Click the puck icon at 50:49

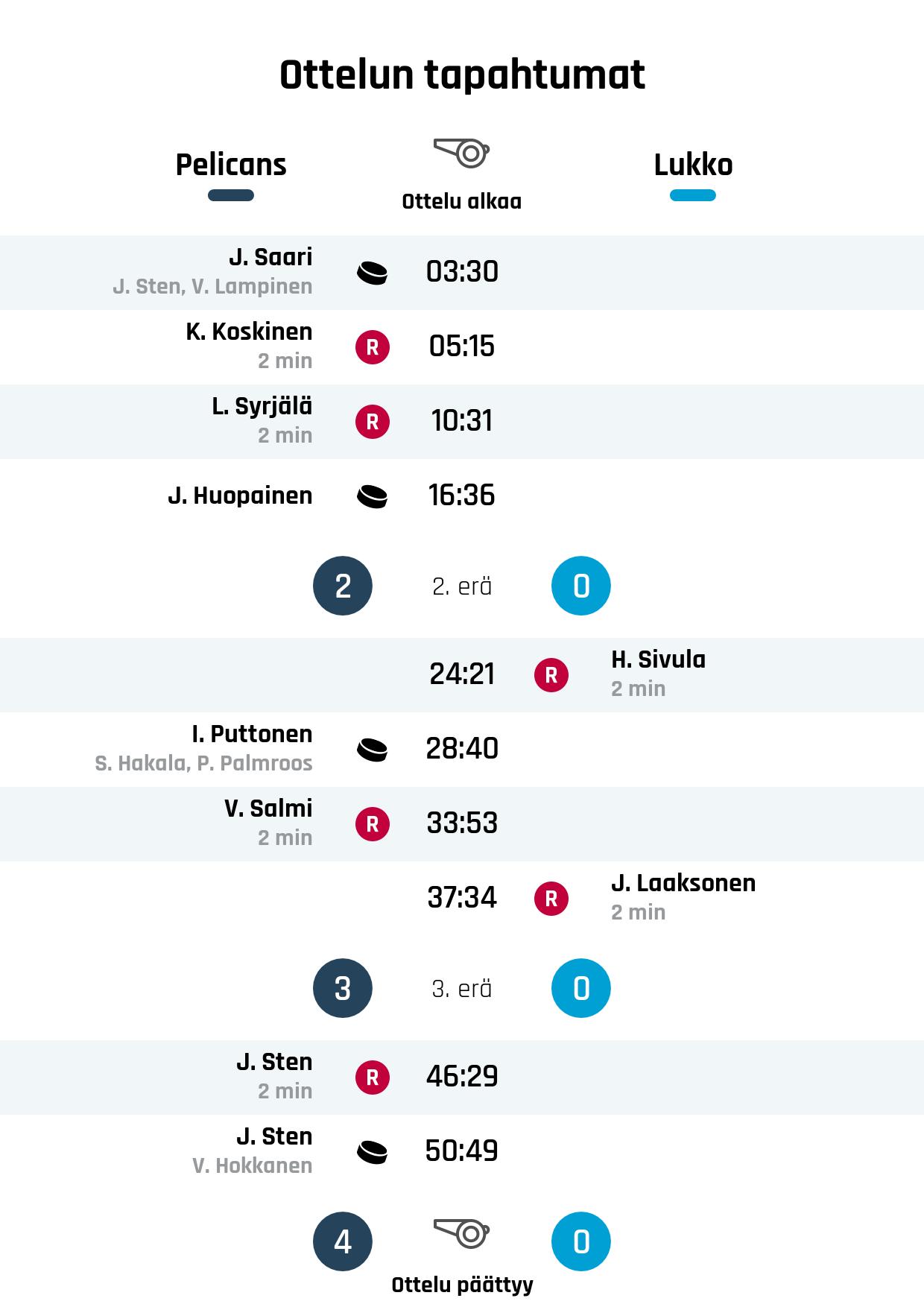point(372,1152)
